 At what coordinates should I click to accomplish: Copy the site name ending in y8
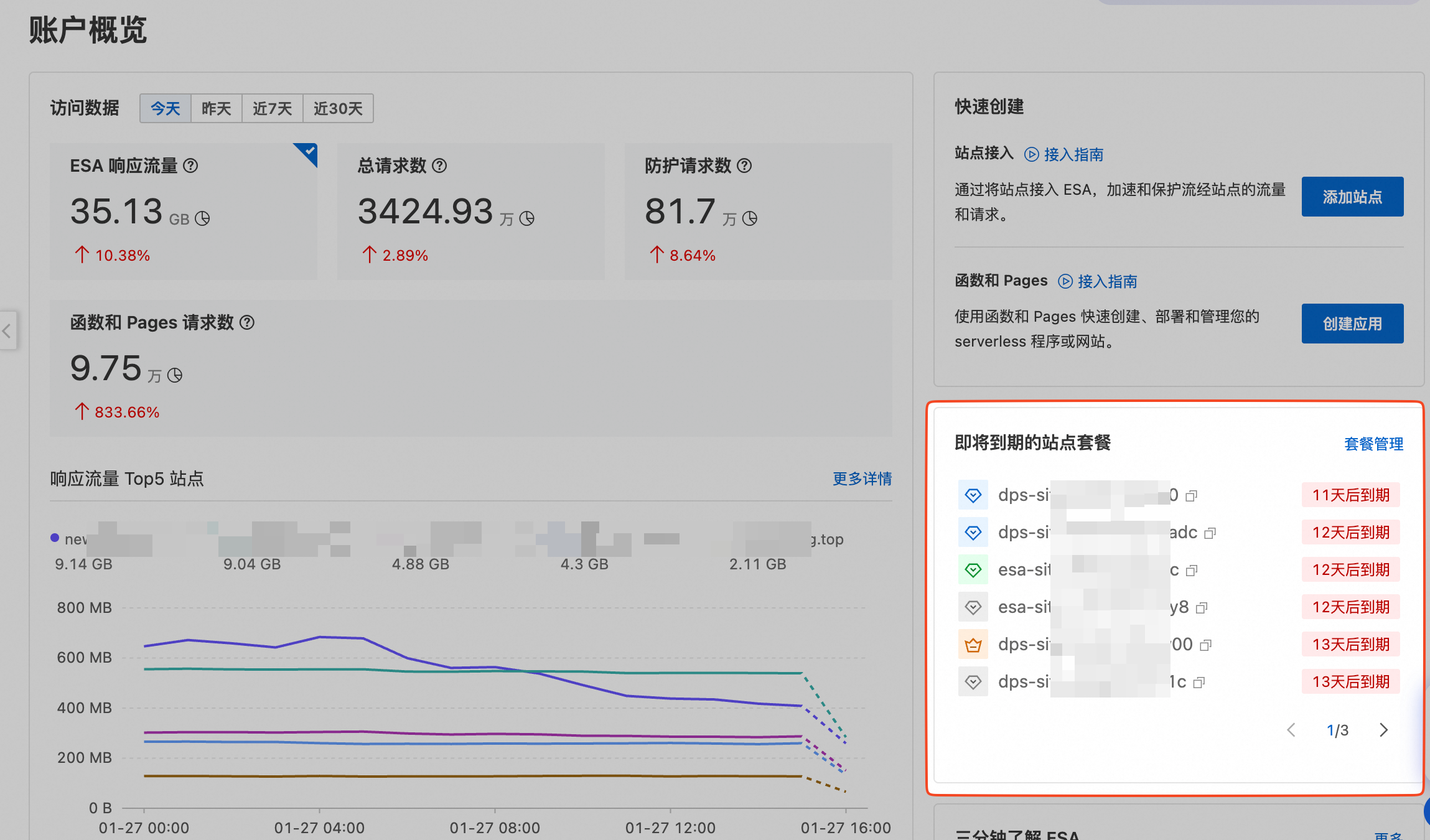coord(1202,608)
